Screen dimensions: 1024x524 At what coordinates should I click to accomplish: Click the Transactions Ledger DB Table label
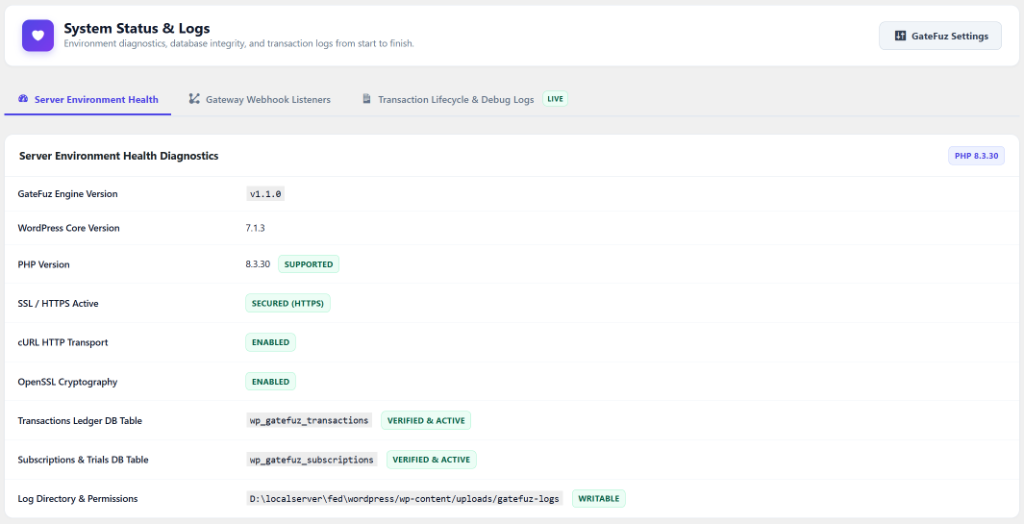(80, 421)
